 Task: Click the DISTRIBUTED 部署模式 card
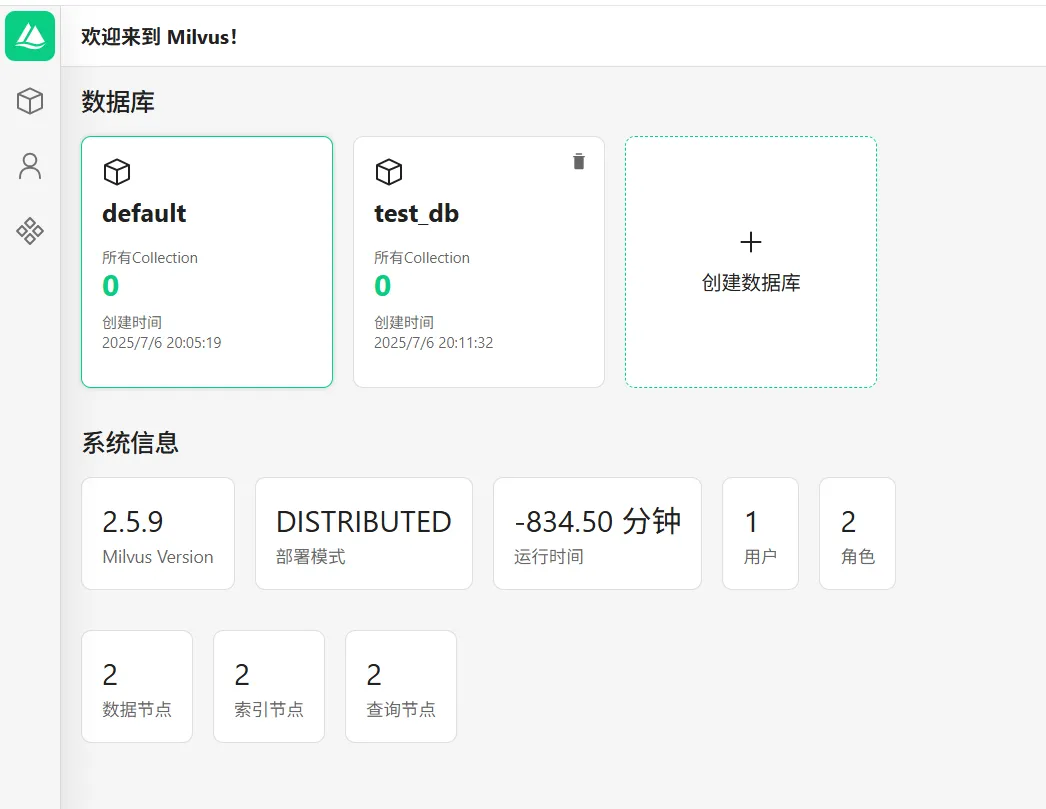(x=364, y=534)
